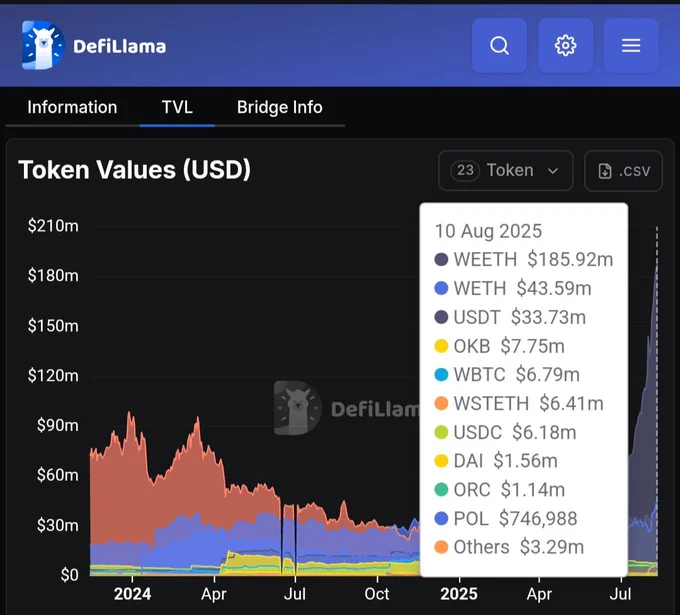
Task: Click the POL $746,988 value
Action: click(538, 518)
